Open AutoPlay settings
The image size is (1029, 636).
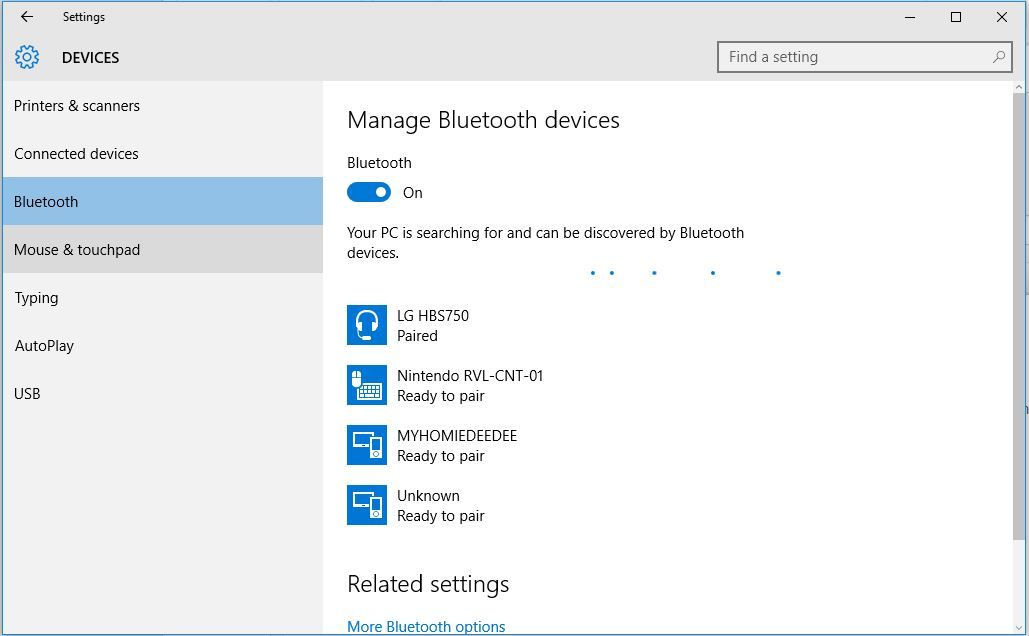click(44, 345)
